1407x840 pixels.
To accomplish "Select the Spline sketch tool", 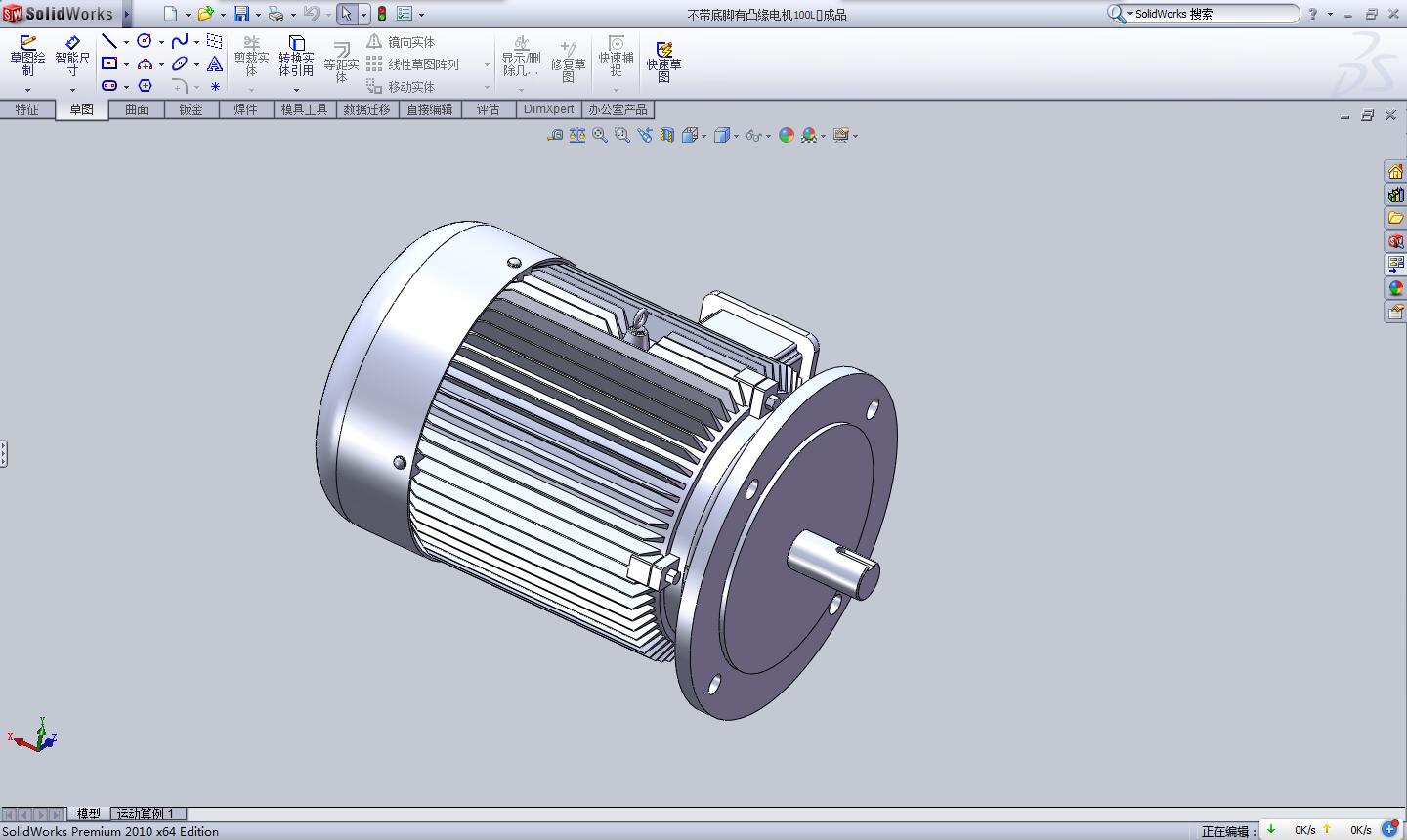I will point(180,41).
